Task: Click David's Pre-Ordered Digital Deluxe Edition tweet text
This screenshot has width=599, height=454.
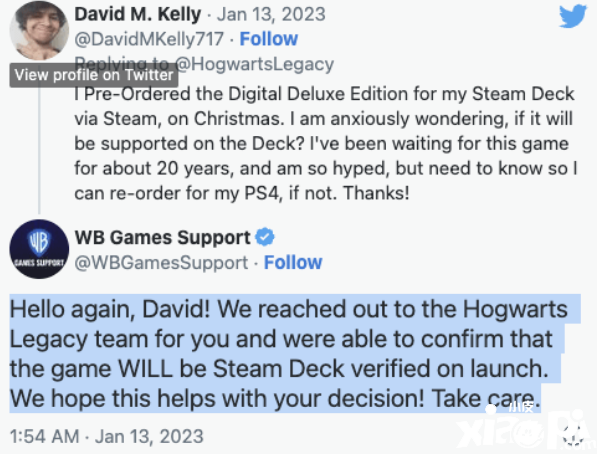Action: coord(326,143)
